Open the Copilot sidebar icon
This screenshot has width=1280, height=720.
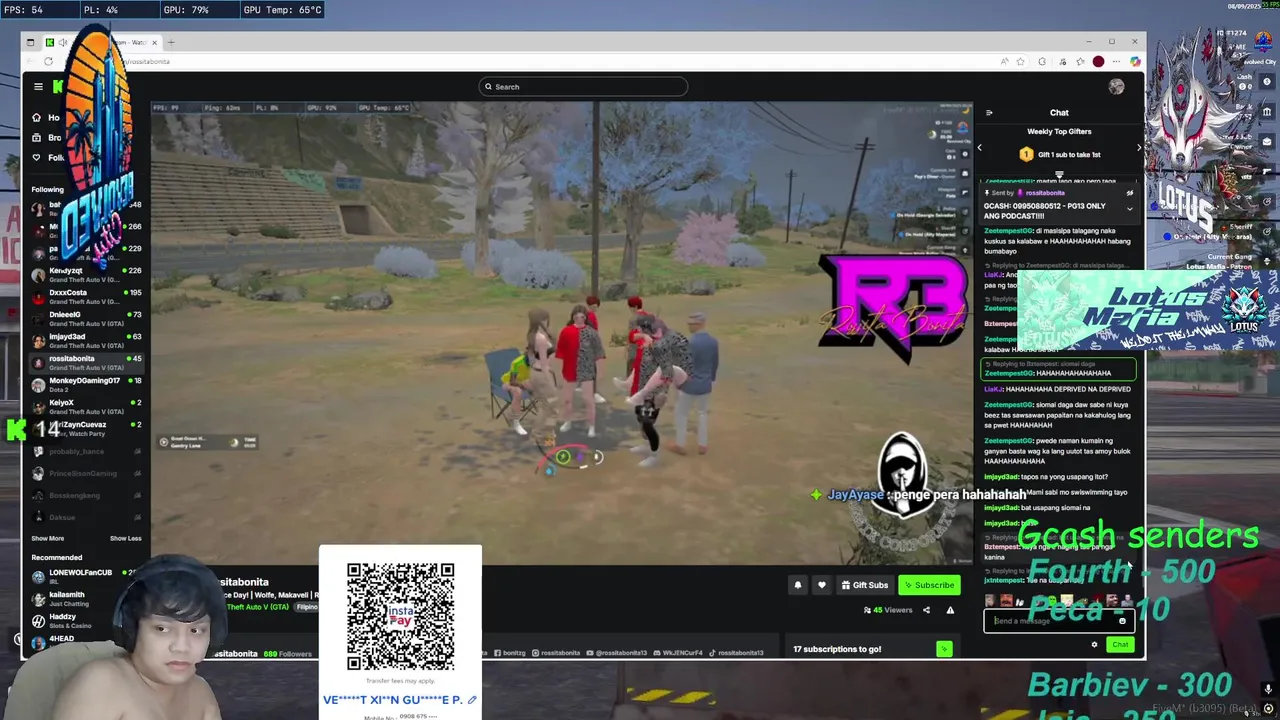pos(1135,61)
